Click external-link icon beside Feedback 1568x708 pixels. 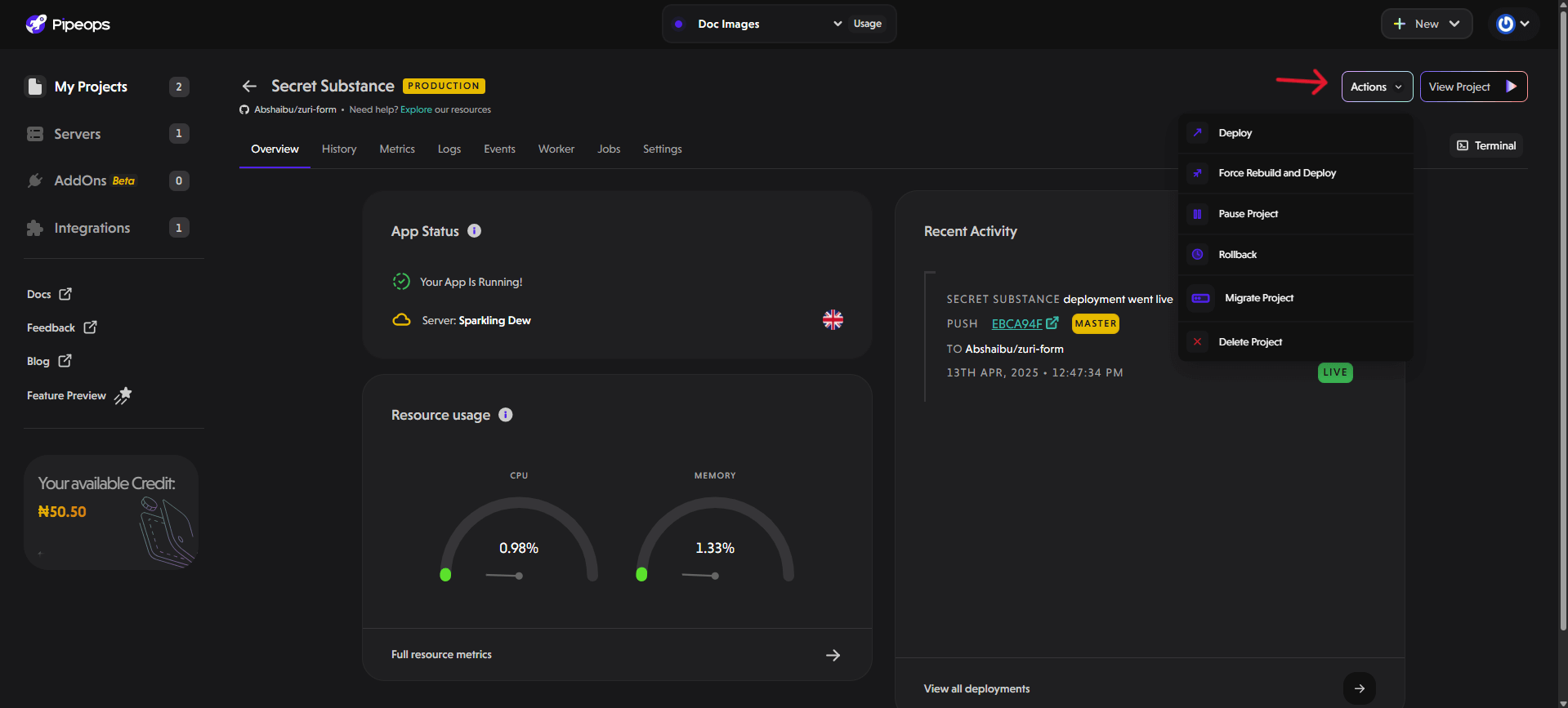coord(91,327)
